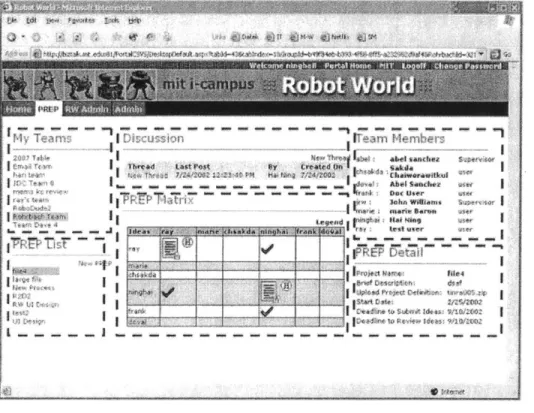The image size is (534, 413).
Task: Click the Thread column header
Action: 141,166
